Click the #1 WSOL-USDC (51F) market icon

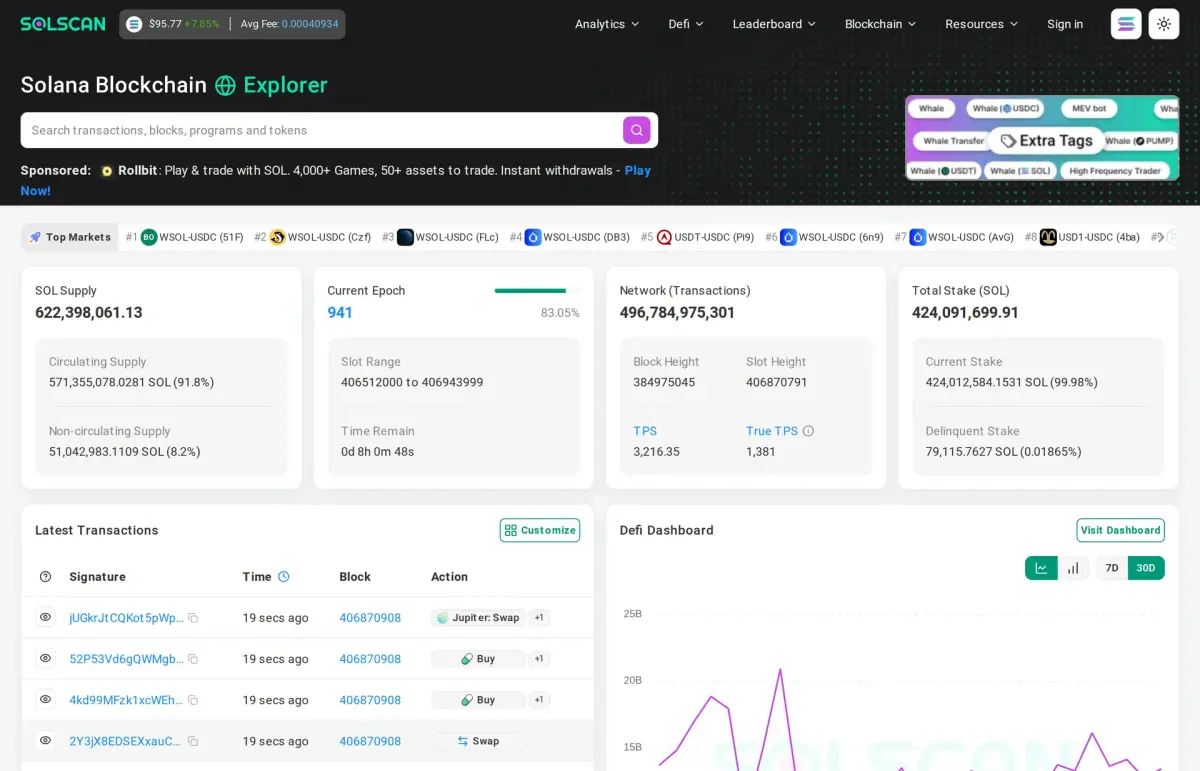coord(149,237)
